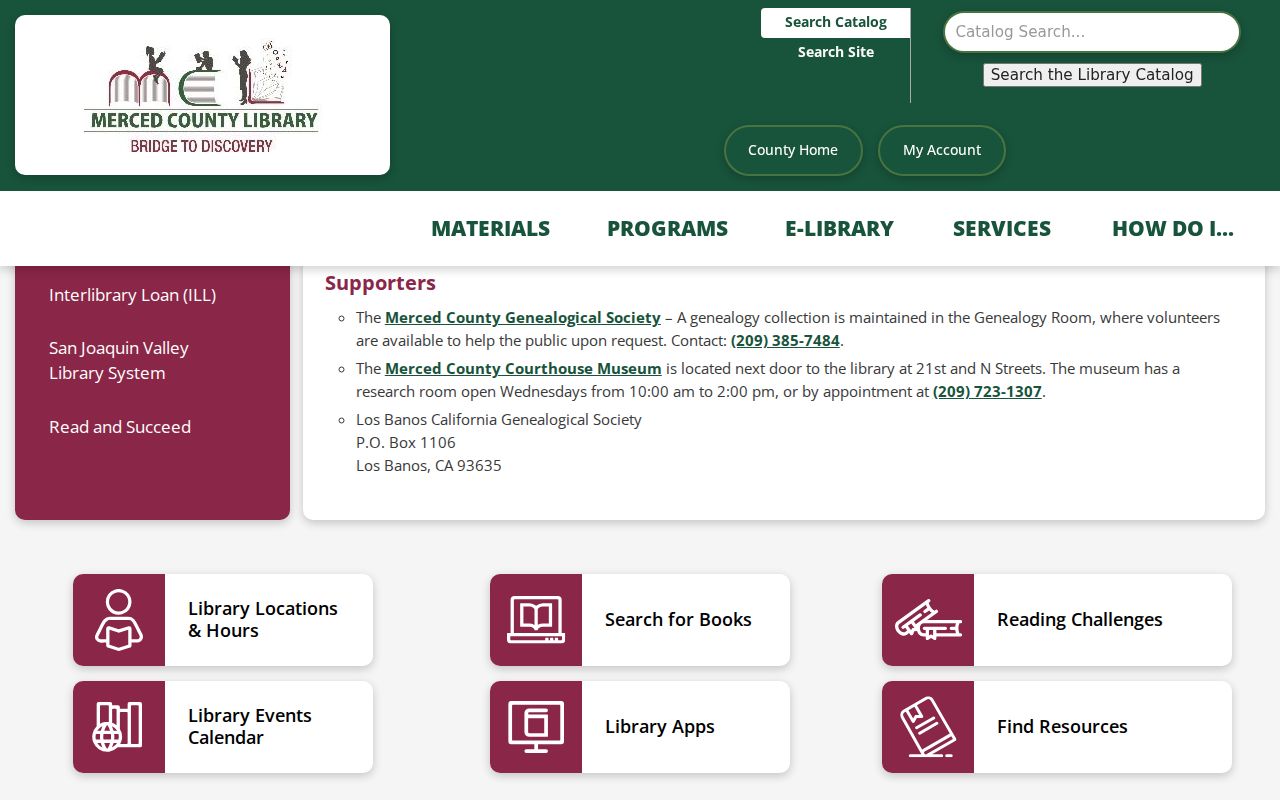Focus the Catalog Search input field
The width and height of the screenshot is (1280, 800).
coord(1092,32)
